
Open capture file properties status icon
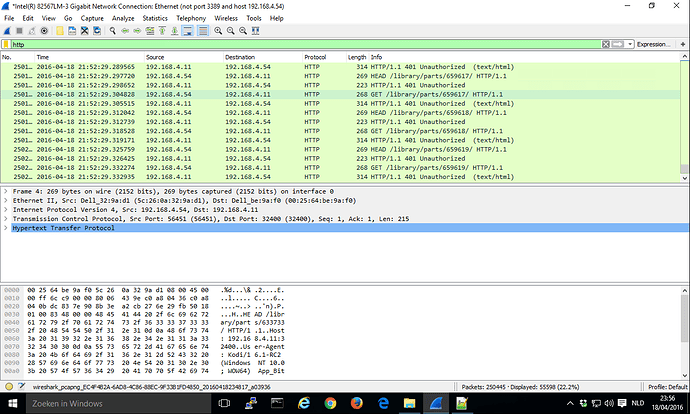[x=21, y=387]
